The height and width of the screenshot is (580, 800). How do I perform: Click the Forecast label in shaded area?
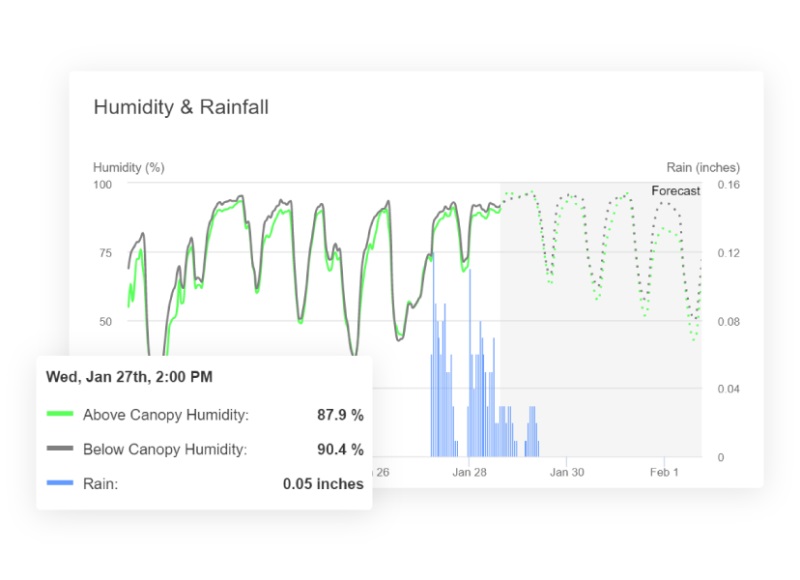pyautogui.click(x=676, y=191)
